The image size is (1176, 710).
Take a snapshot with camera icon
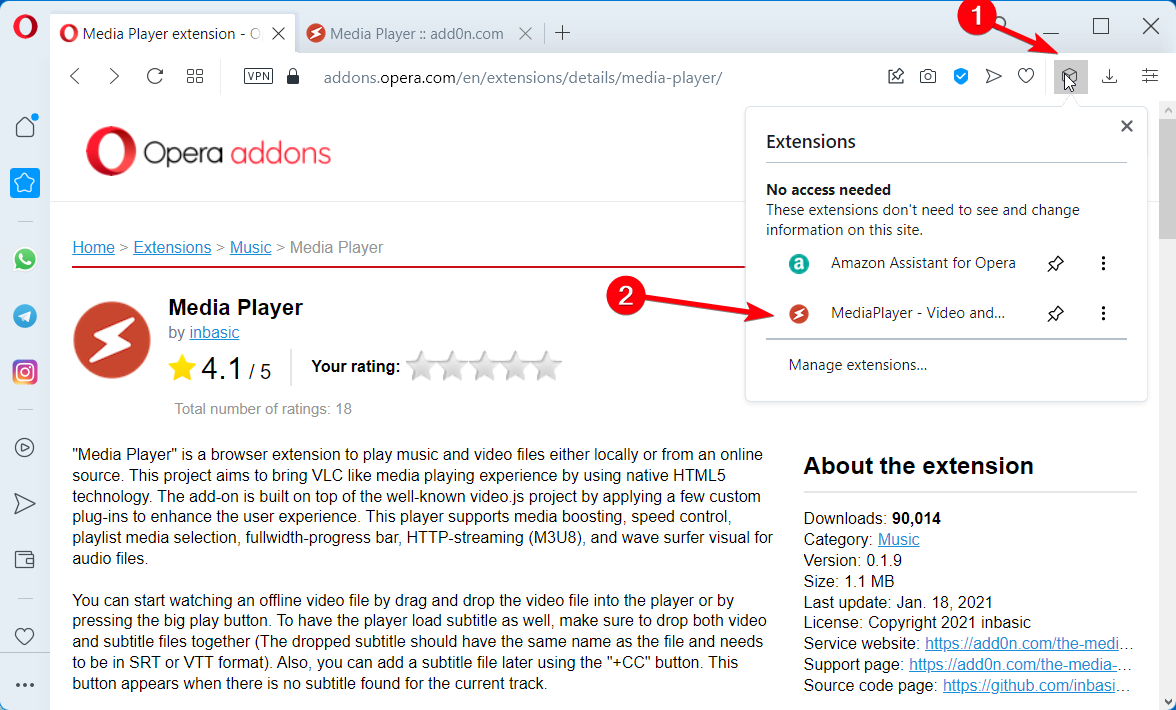click(928, 76)
